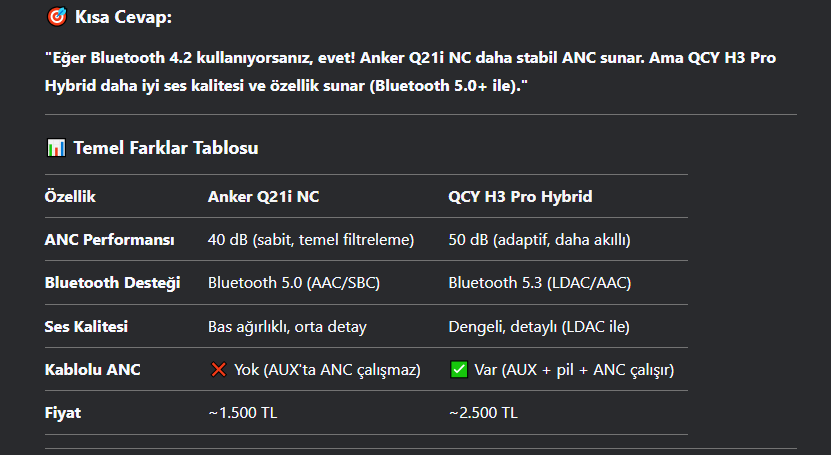The width and height of the screenshot is (831, 455).
Task: Click the green checkmark icon
Action: tap(459, 370)
